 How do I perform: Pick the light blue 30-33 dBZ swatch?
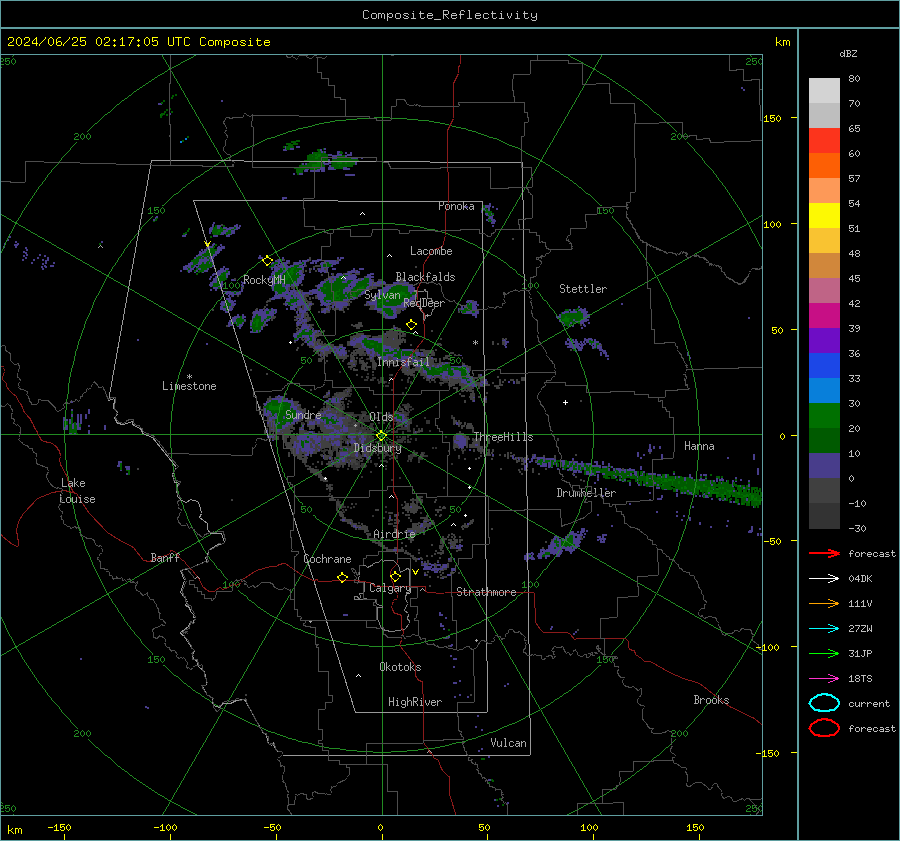tap(824, 391)
